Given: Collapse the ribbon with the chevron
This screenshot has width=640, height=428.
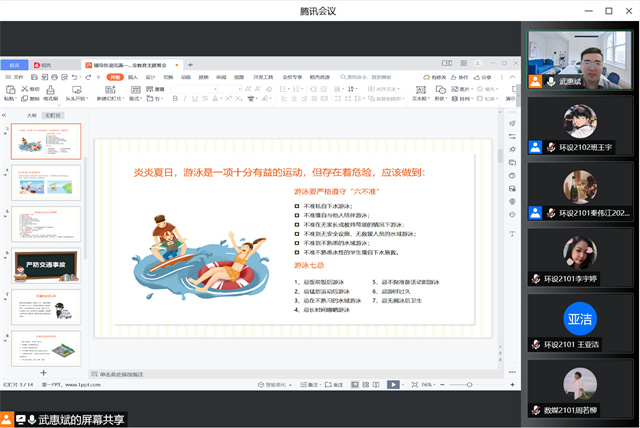Looking at the screenshot, I should tap(512, 77).
